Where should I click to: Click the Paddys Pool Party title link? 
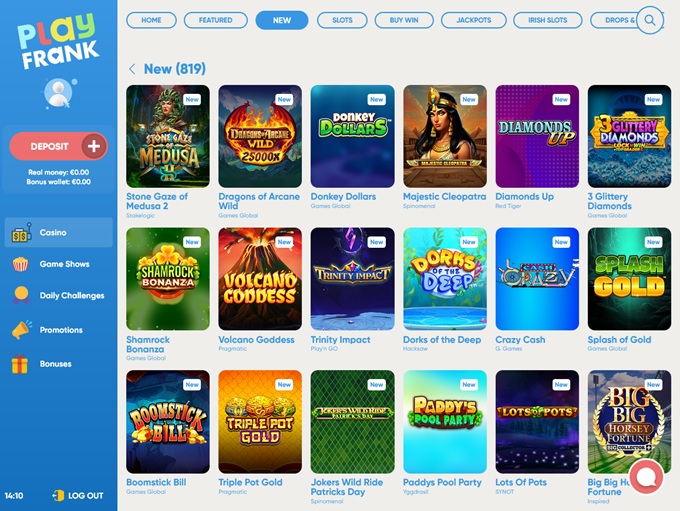click(x=442, y=482)
